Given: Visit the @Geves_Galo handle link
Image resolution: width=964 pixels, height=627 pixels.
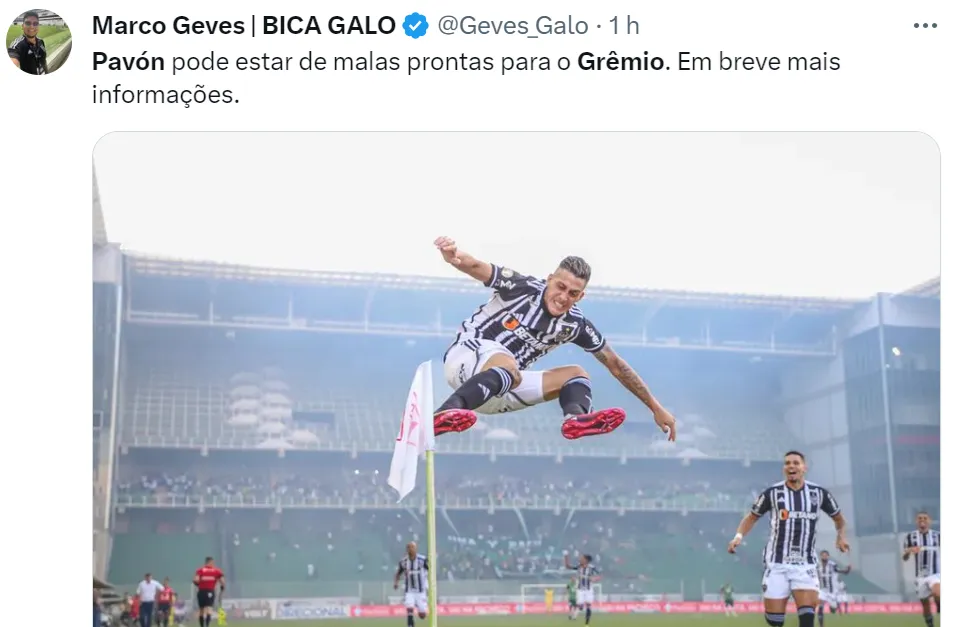Looking at the screenshot, I should tap(513, 26).
